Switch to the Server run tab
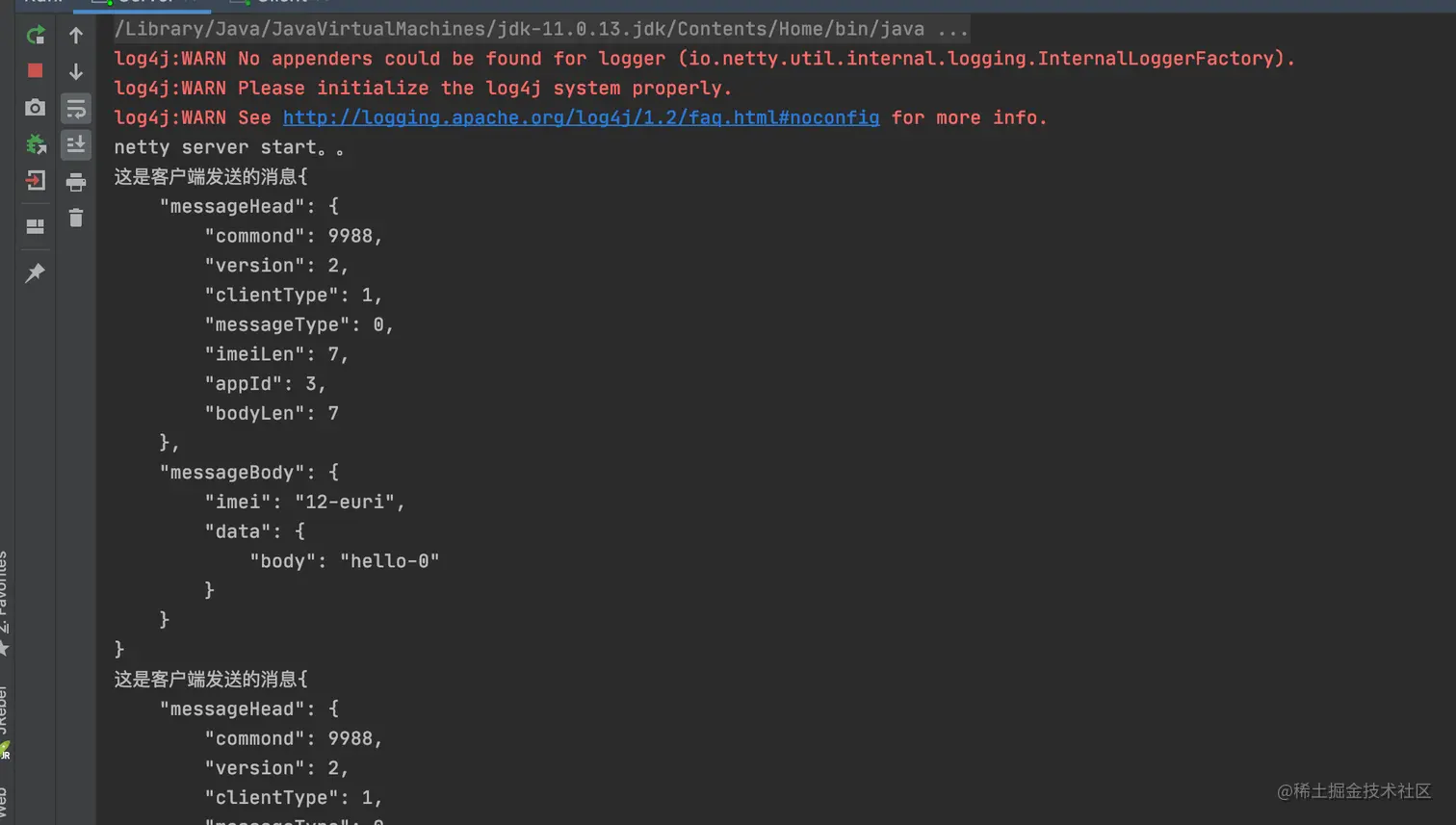 coord(143,3)
